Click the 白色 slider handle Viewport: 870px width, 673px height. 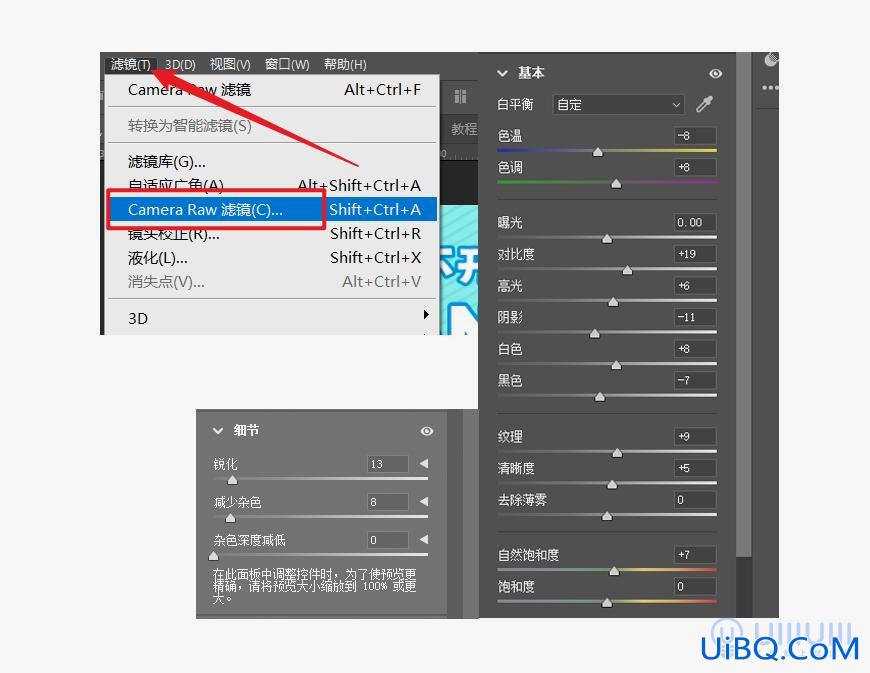tap(616, 365)
